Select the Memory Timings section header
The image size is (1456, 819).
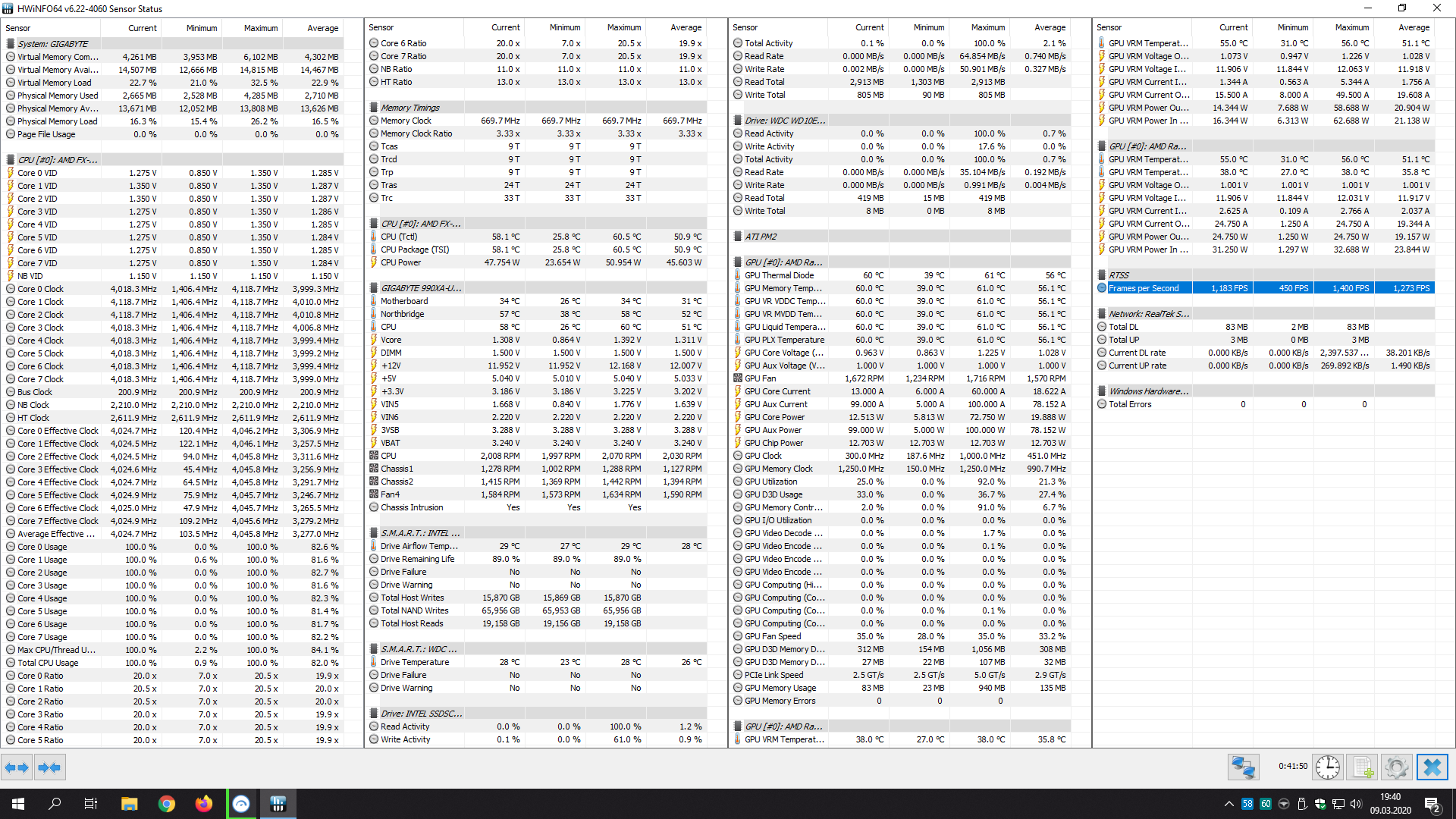pos(409,108)
